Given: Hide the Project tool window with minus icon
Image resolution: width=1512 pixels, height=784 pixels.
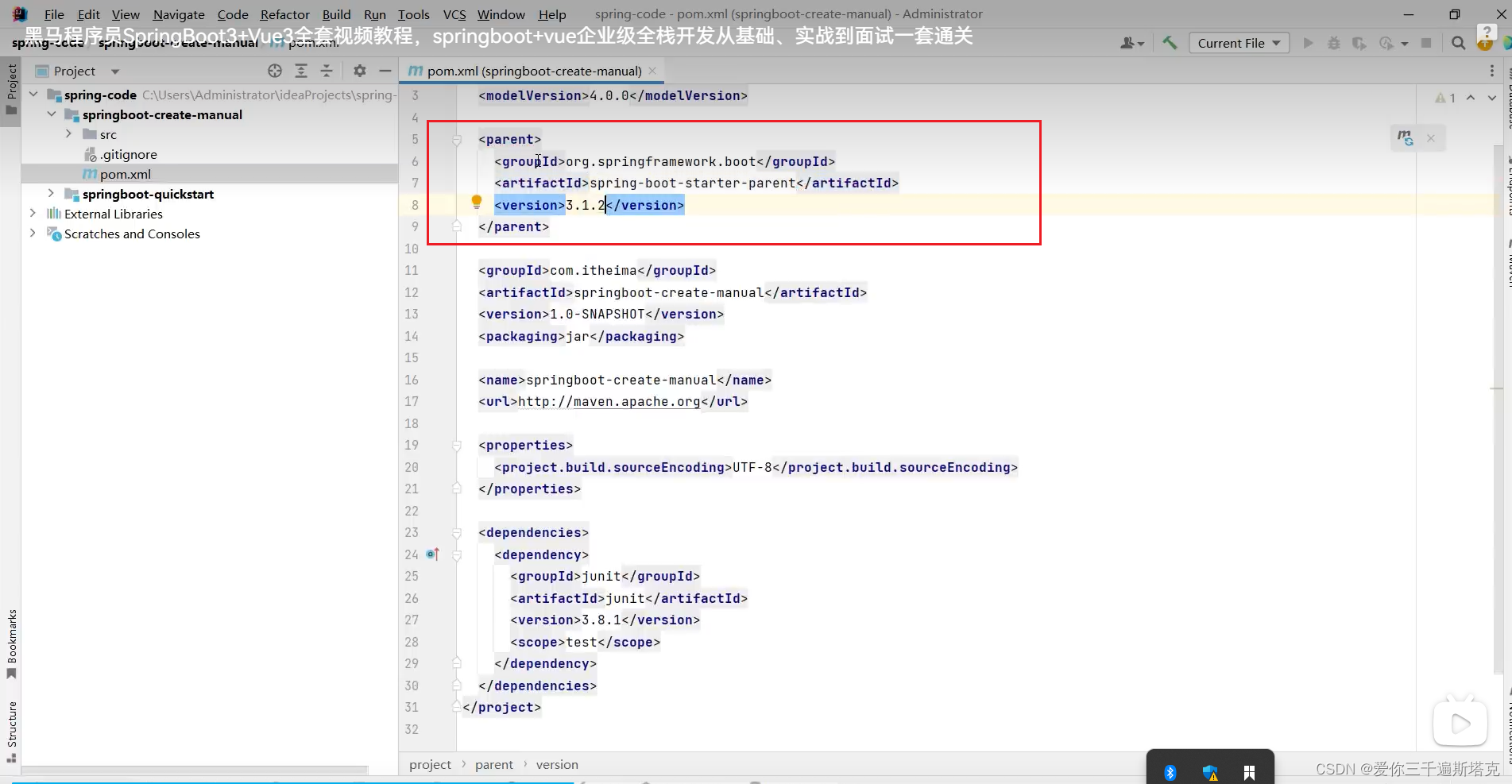Looking at the screenshot, I should [386, 71].
